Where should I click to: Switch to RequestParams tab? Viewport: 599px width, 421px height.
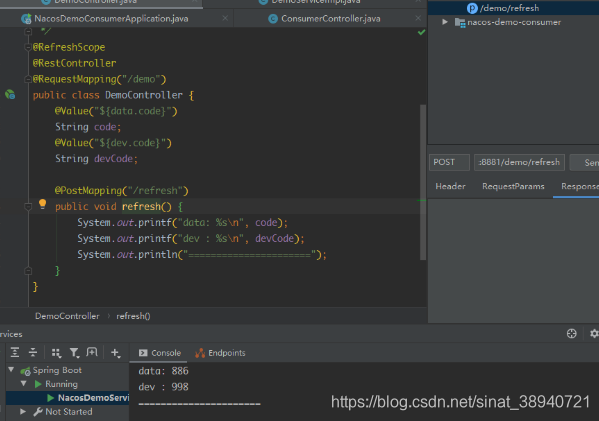click(513, 186)
